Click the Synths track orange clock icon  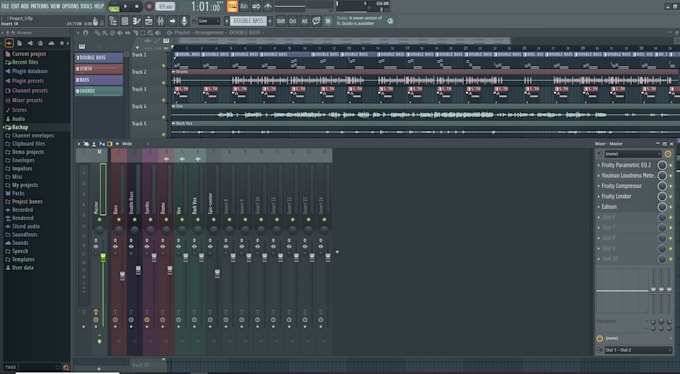tap(147, 320)
